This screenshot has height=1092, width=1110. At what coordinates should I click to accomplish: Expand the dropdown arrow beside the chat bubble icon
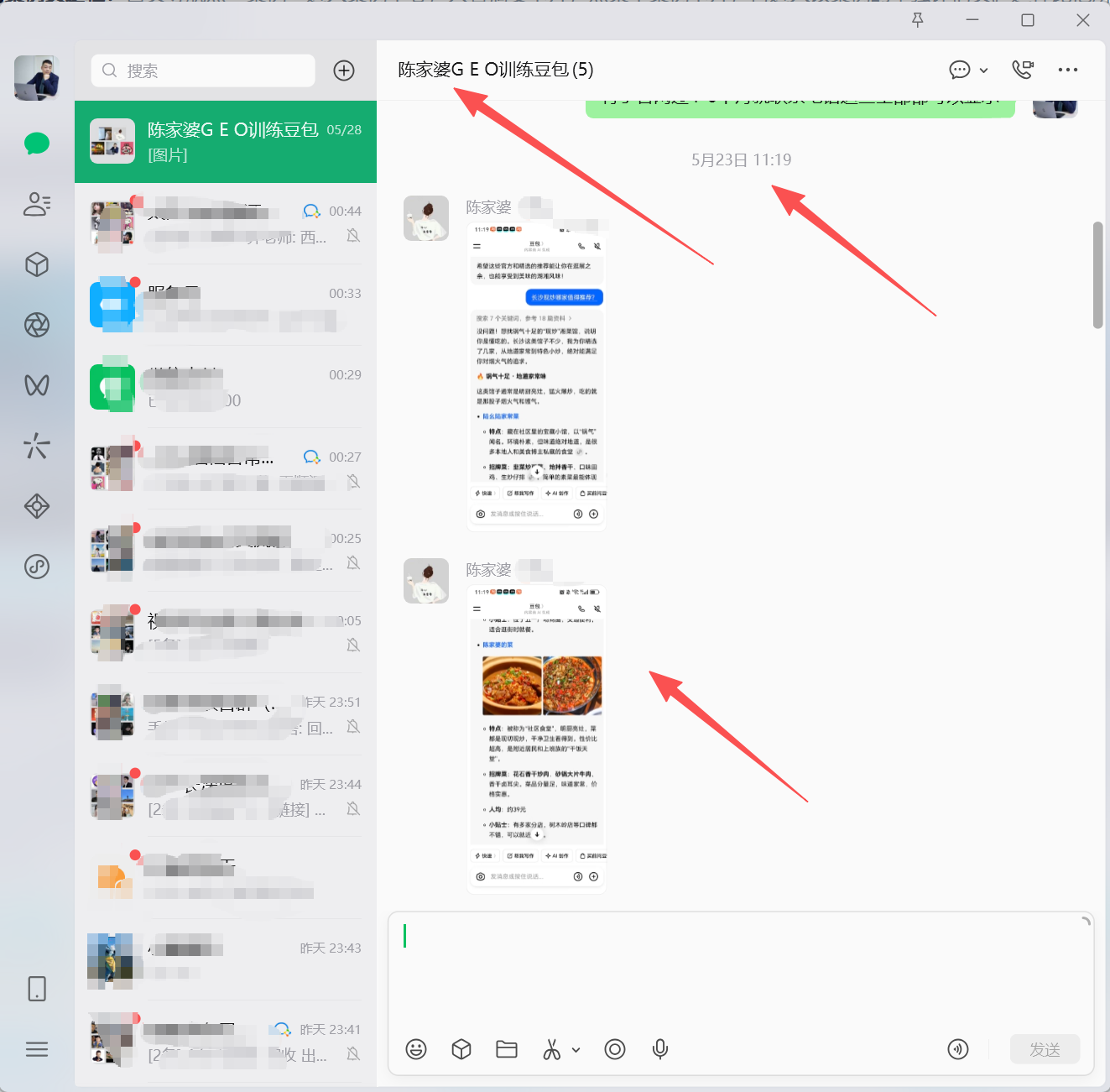(x=983, y=71)
